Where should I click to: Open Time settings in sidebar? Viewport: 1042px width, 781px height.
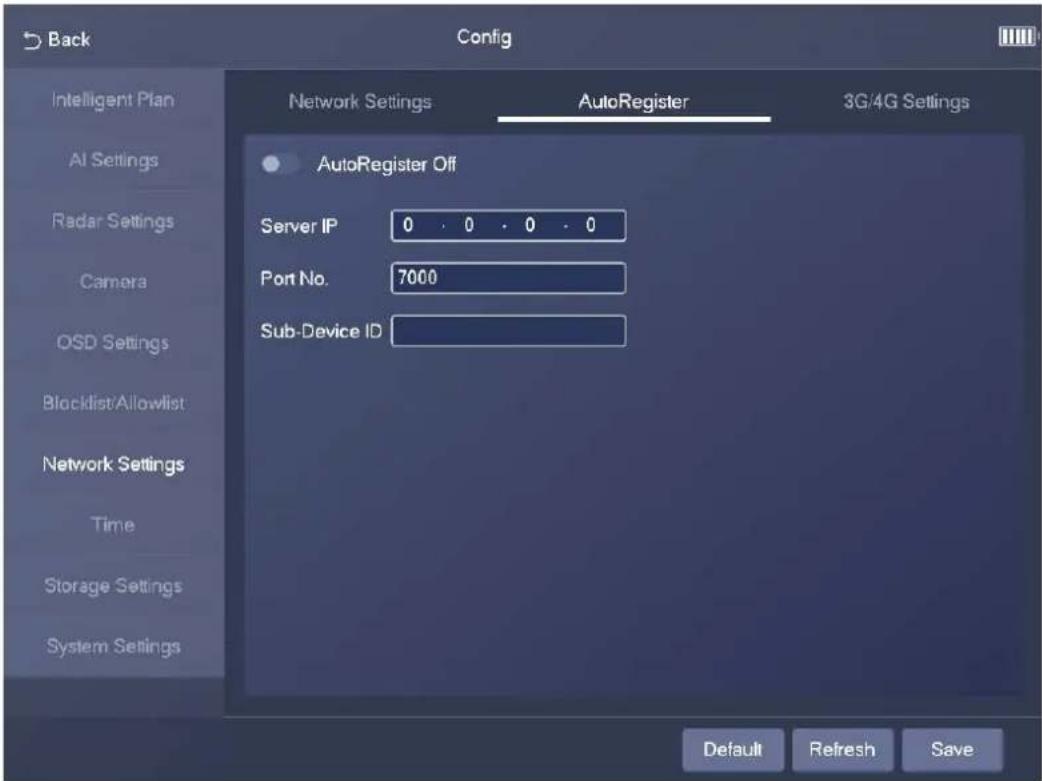pyautogui.click(x=113, y=524)
